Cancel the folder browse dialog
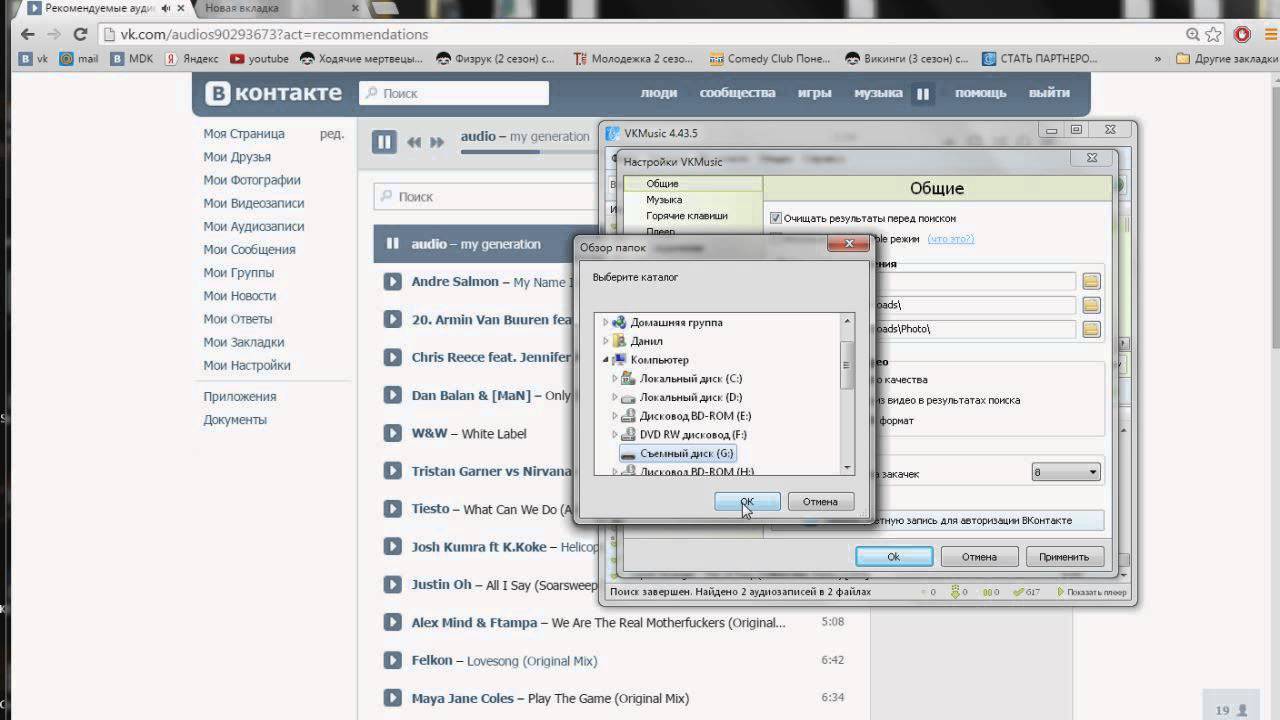 point(820,501)
